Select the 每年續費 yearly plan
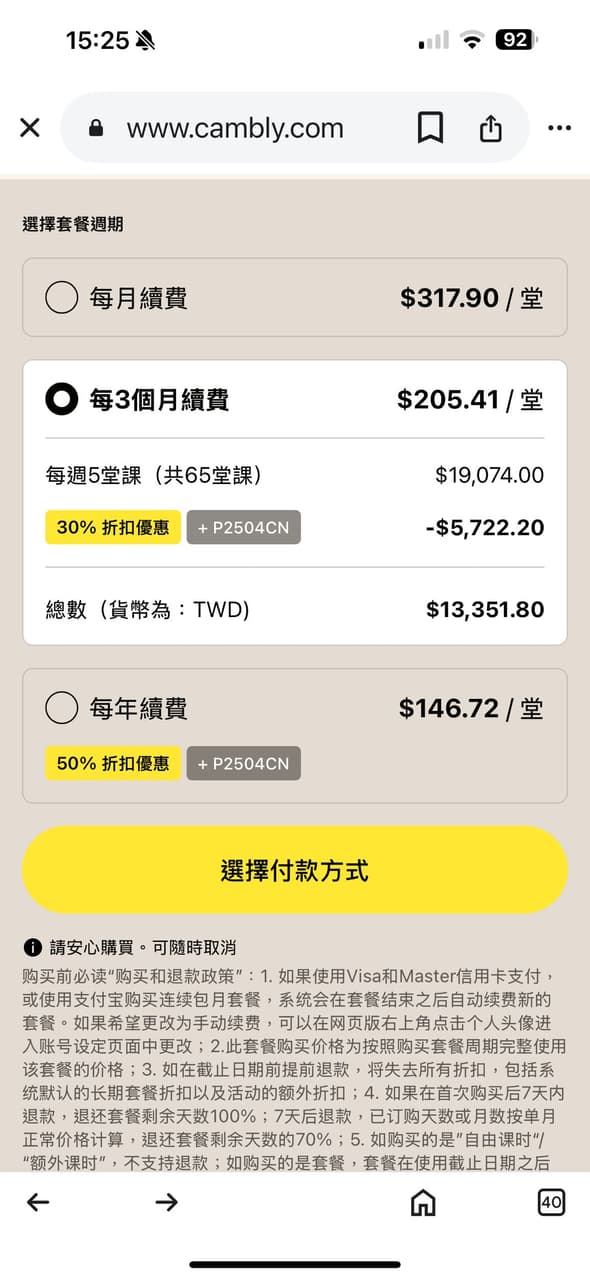The width and height of the screenshot is (590, 1279). (61, 708)
